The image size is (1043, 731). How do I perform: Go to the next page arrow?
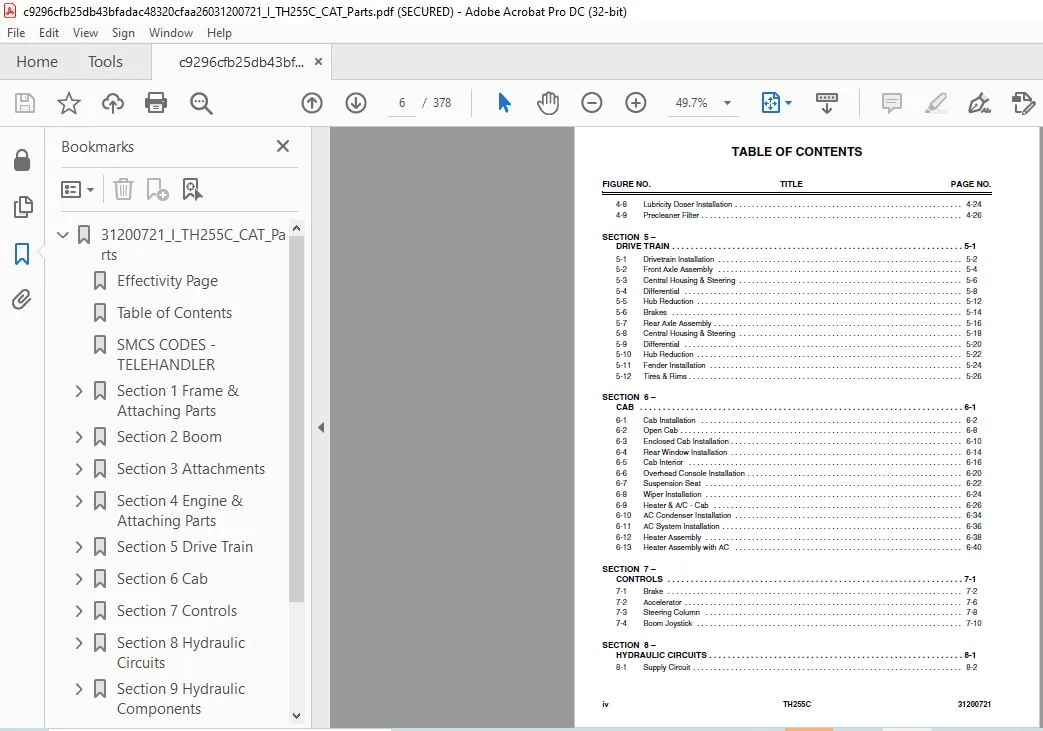click(x=356, y=103)
